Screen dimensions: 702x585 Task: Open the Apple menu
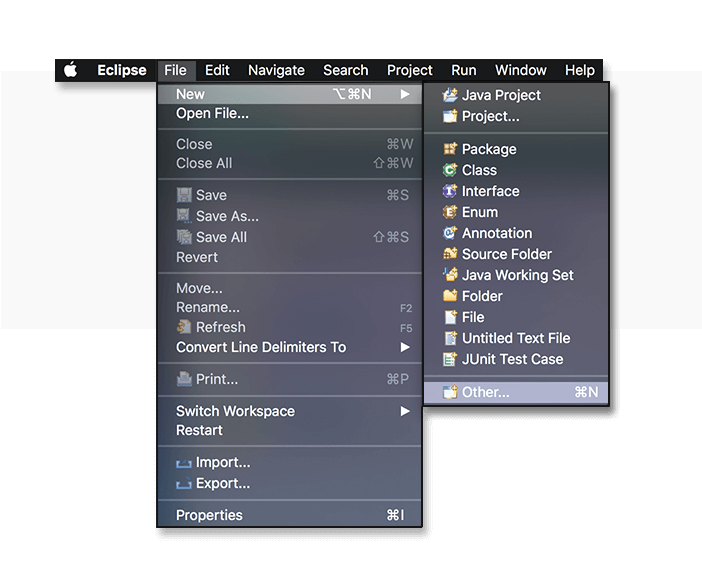click(70, 70)
